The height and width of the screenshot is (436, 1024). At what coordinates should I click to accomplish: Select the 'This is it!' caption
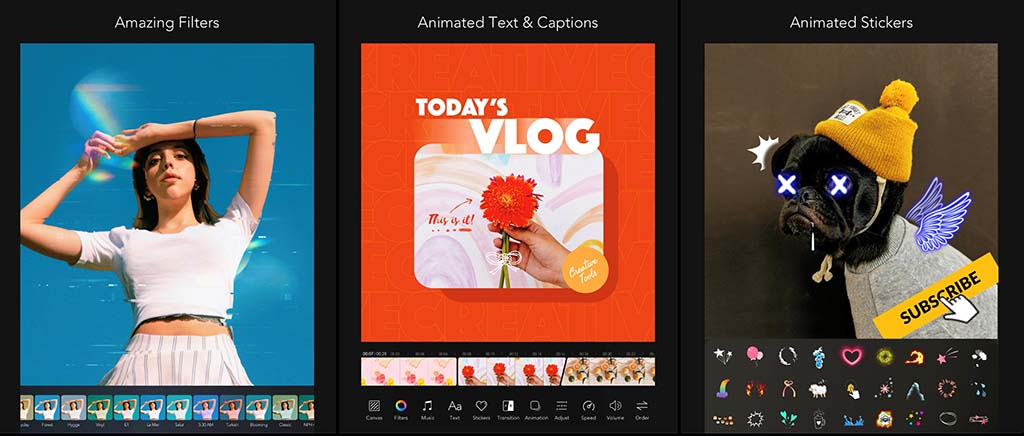[x=452, y=219]
